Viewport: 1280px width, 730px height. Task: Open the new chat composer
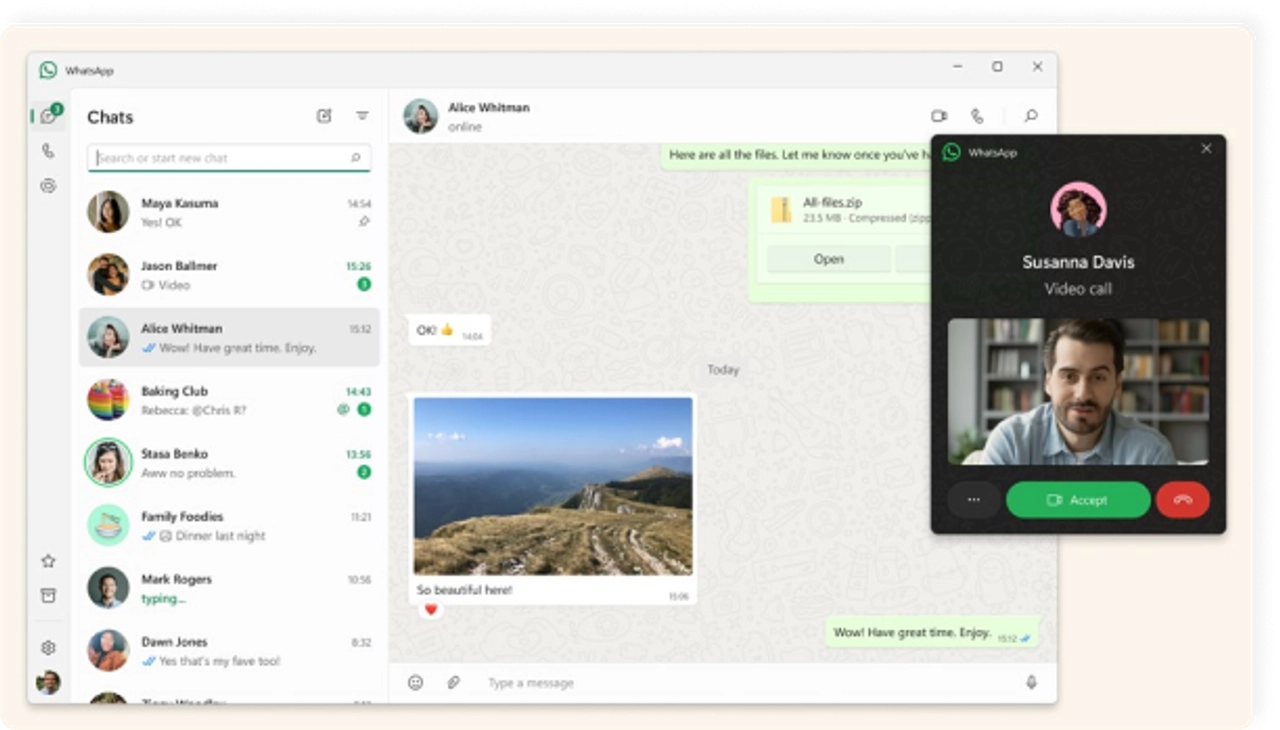[x=322, y=116]
